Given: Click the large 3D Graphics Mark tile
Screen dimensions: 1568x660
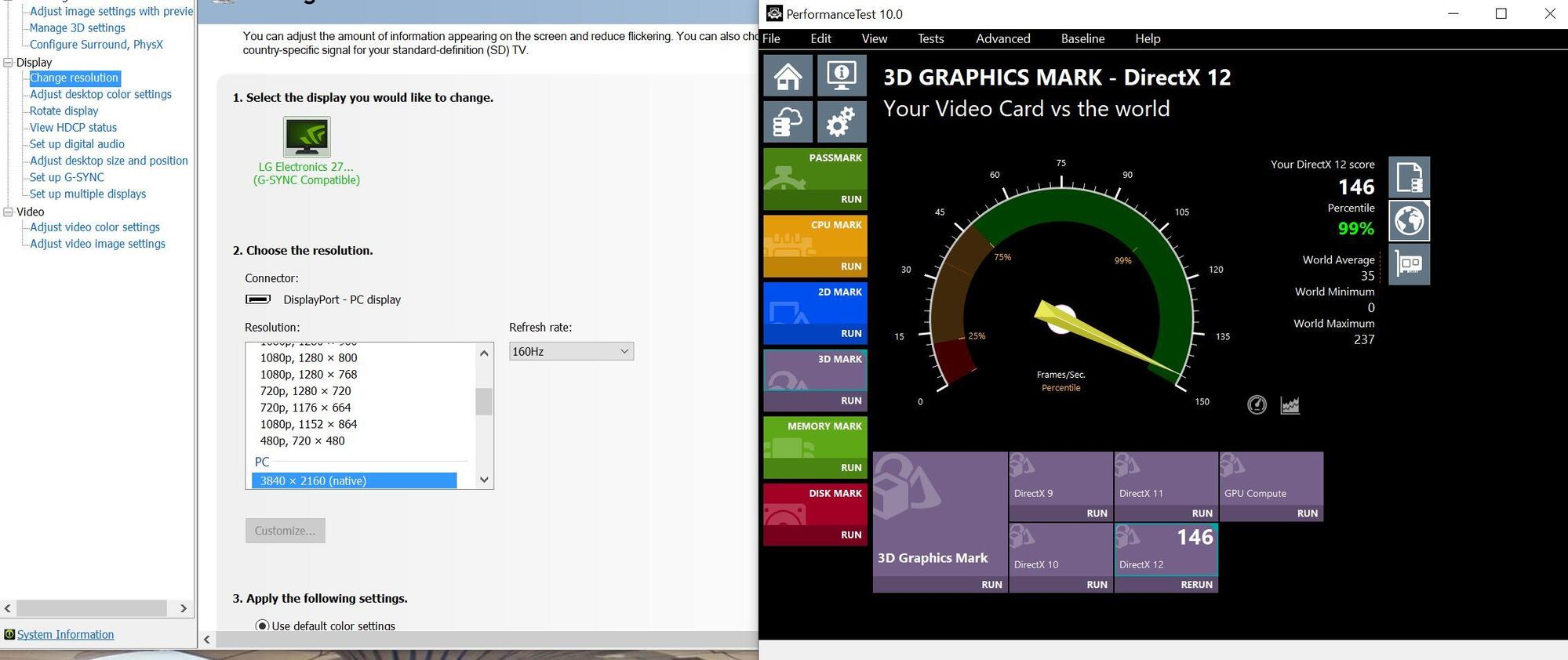Looking at the screenshot, I should (x=940, y=521).
